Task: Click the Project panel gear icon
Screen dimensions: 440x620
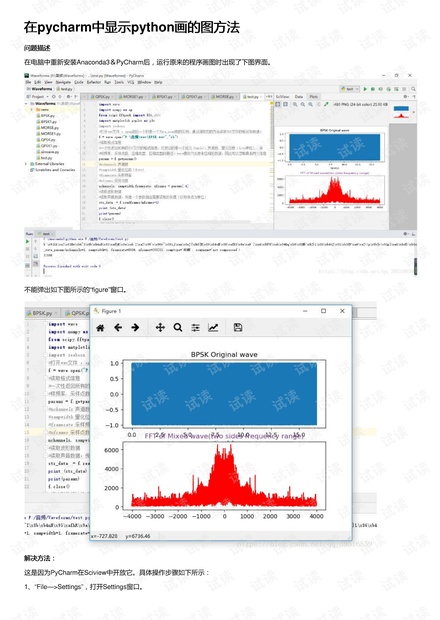Action: click(68, 96)
